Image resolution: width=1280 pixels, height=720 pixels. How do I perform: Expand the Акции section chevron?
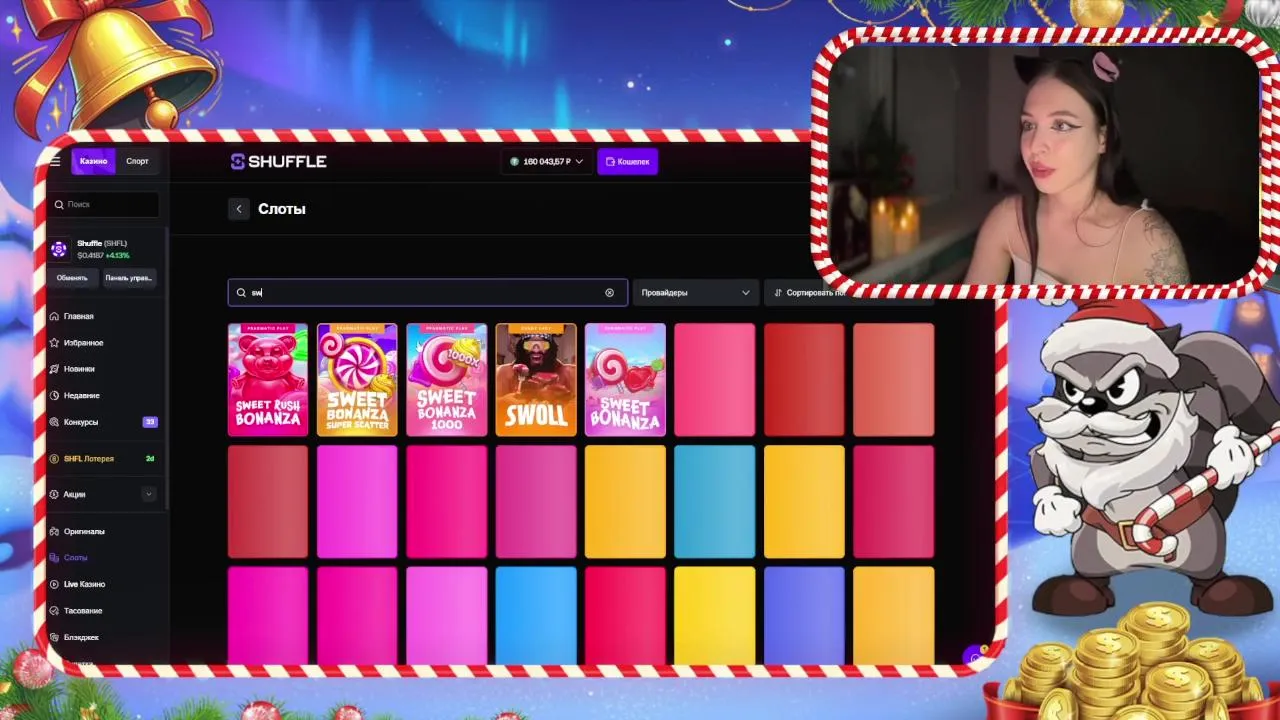coord(149,494)
